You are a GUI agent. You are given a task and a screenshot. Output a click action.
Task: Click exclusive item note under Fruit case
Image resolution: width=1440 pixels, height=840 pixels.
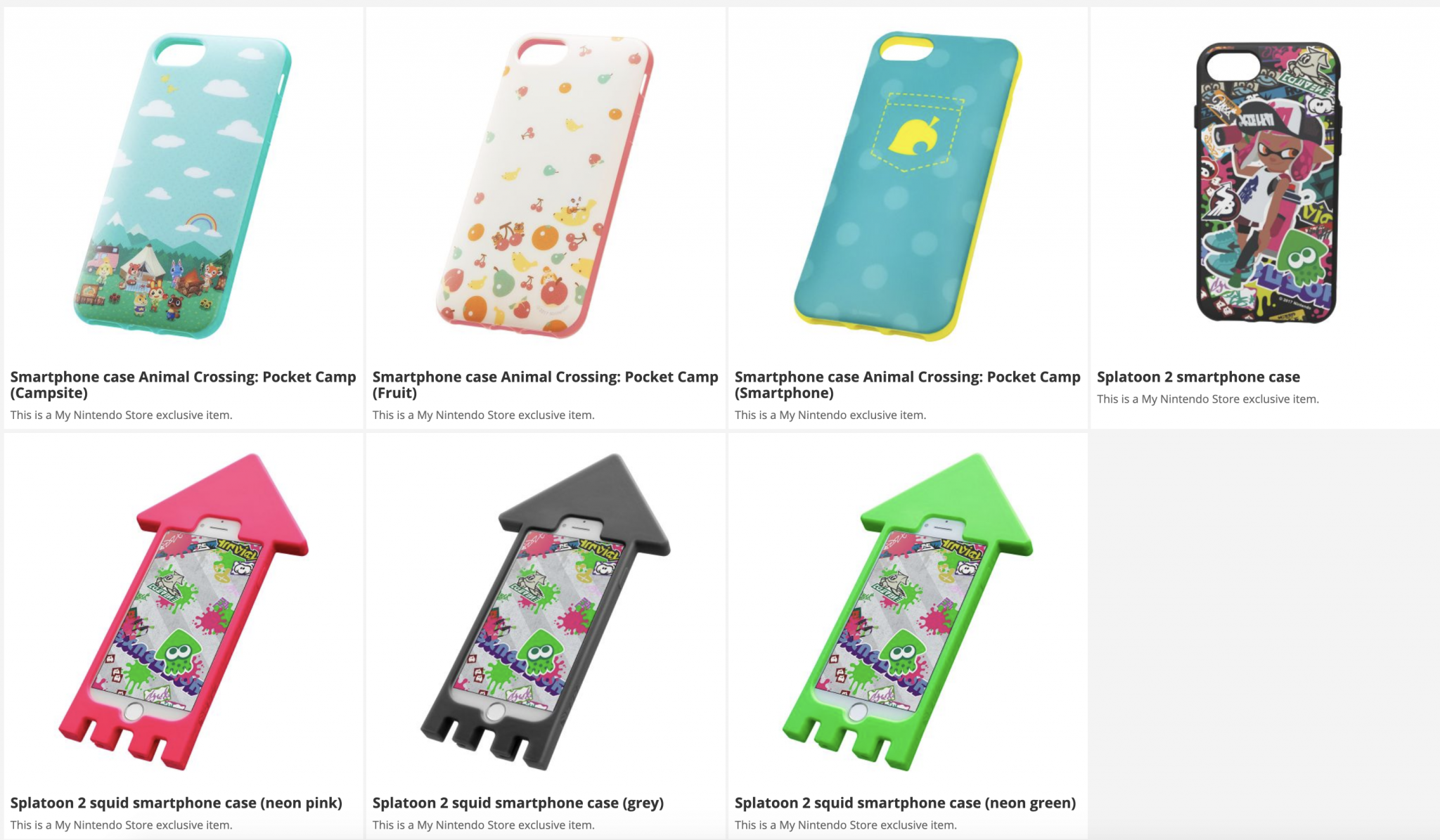point(483,415)
